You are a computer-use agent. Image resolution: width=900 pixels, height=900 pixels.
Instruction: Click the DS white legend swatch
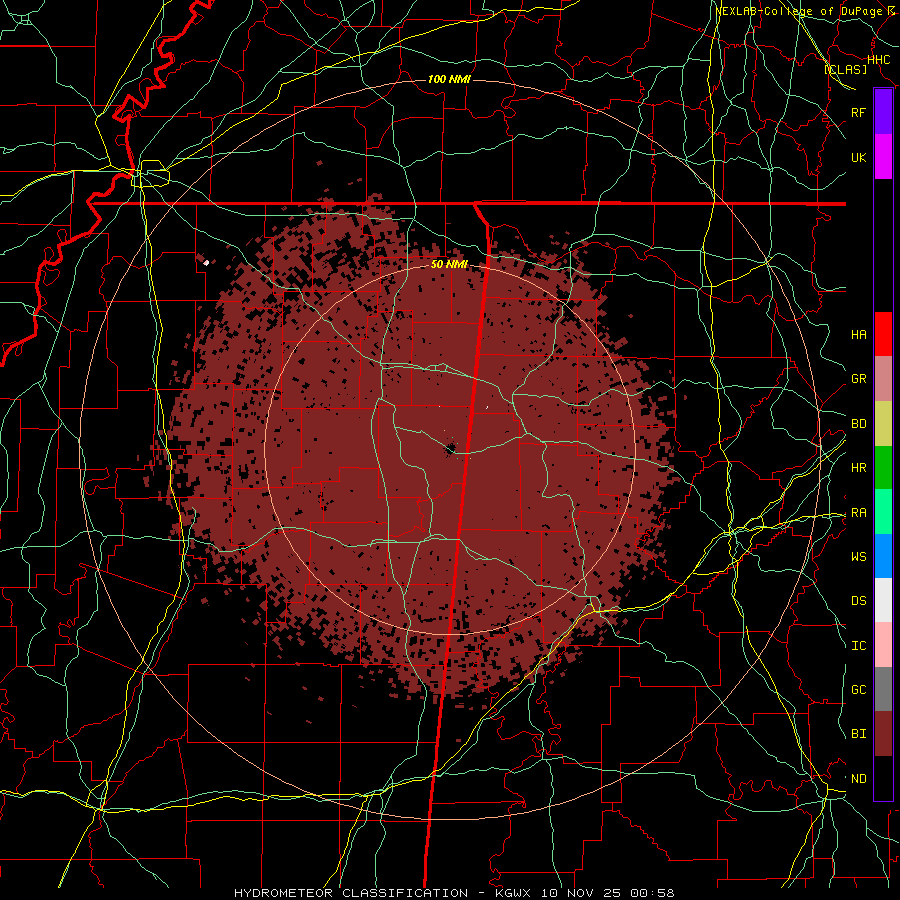click(x=883, y=600)
